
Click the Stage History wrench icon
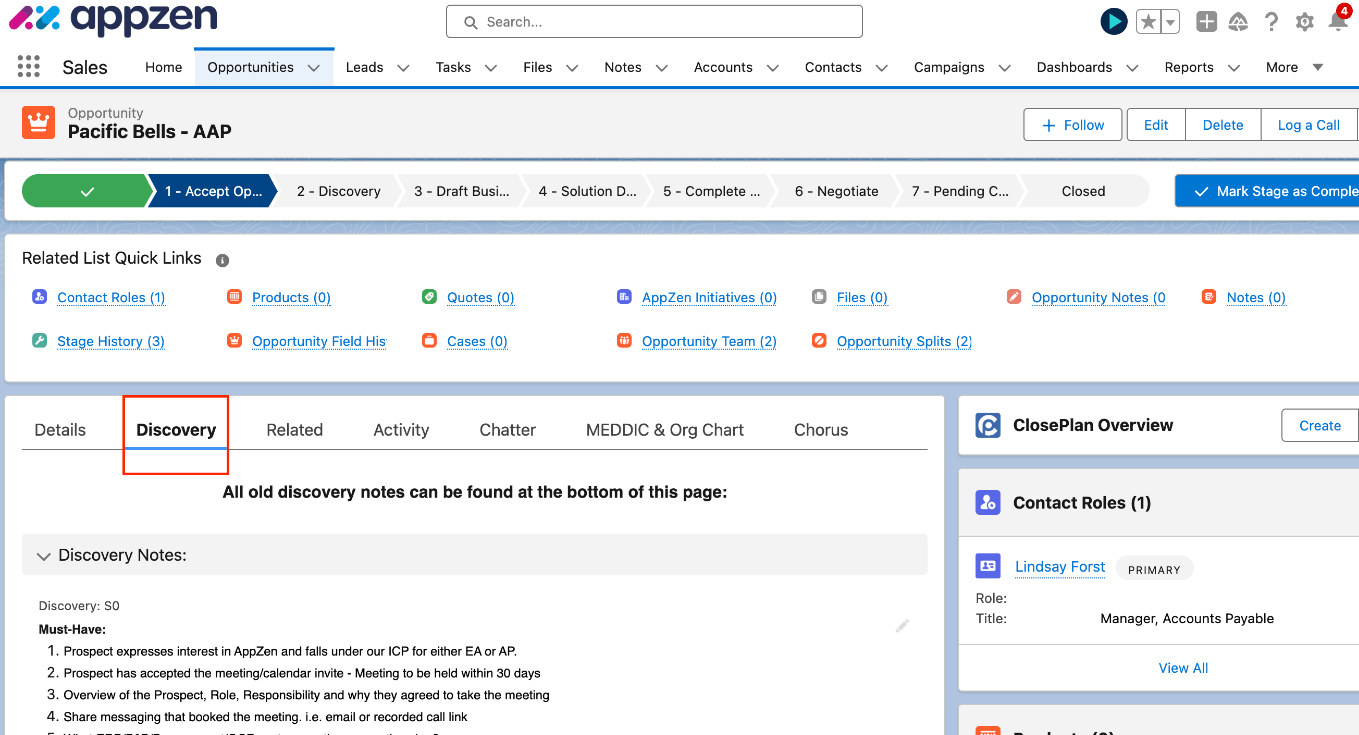pos(39,341)
